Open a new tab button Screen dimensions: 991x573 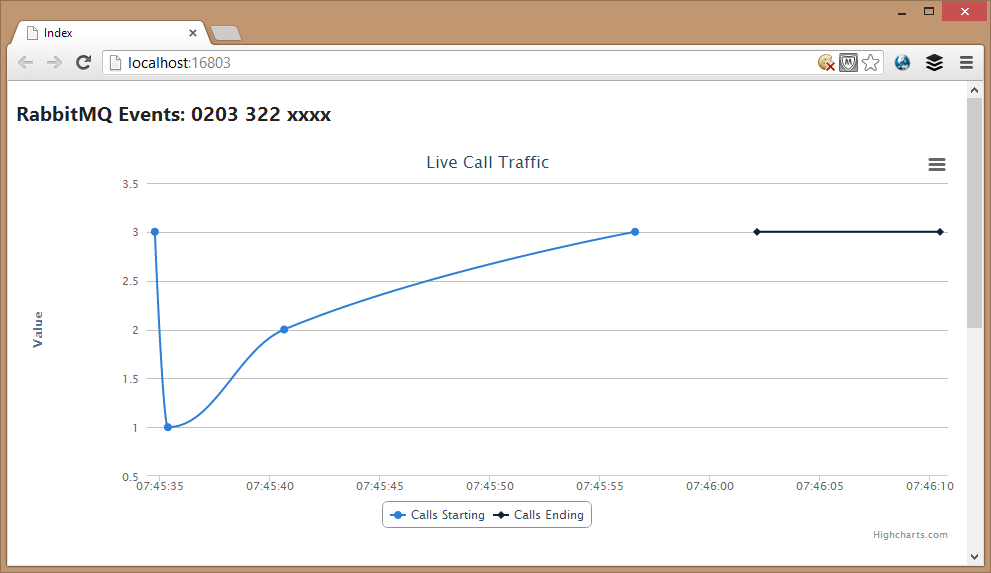click(226, 33)
